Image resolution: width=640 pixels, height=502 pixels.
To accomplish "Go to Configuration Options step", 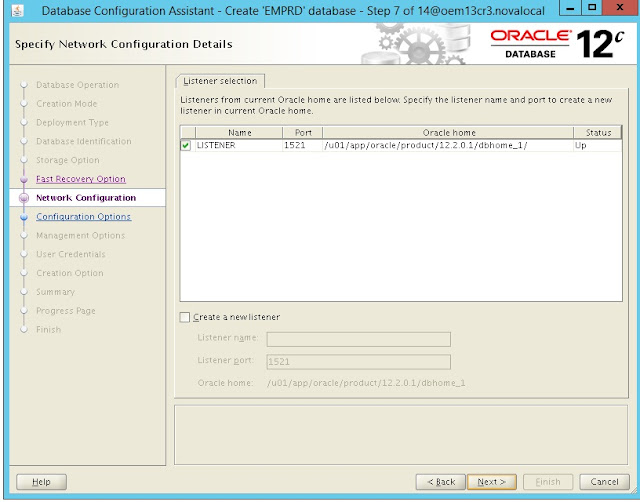I will (x=83, y=217).
